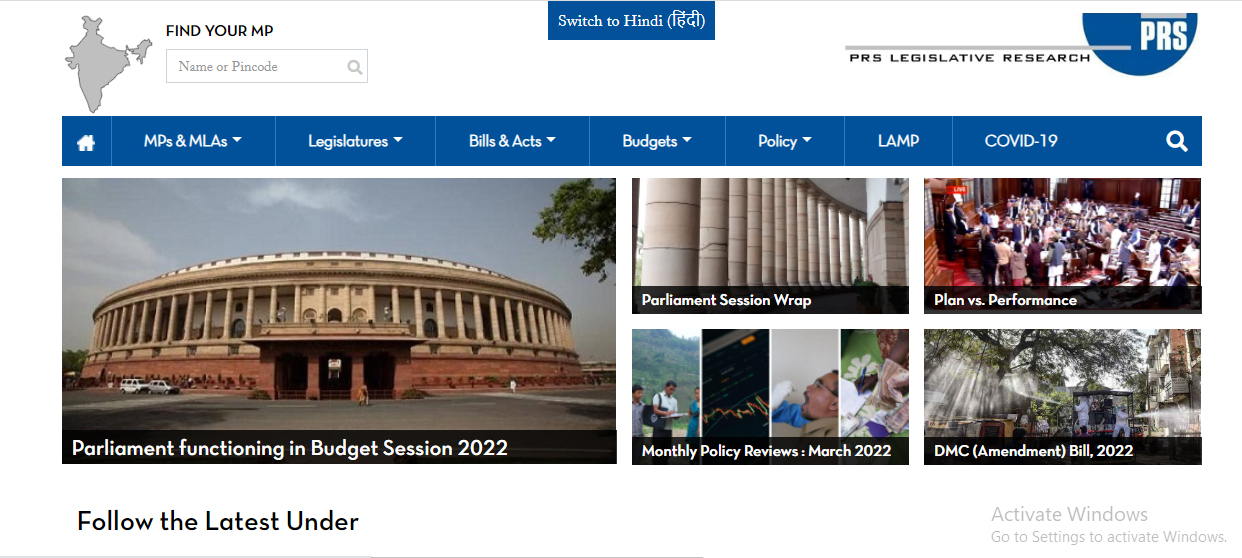This screenshot has height=558, width=1242.
Task: Switch to Hindi language button
Action: (631, 21)
